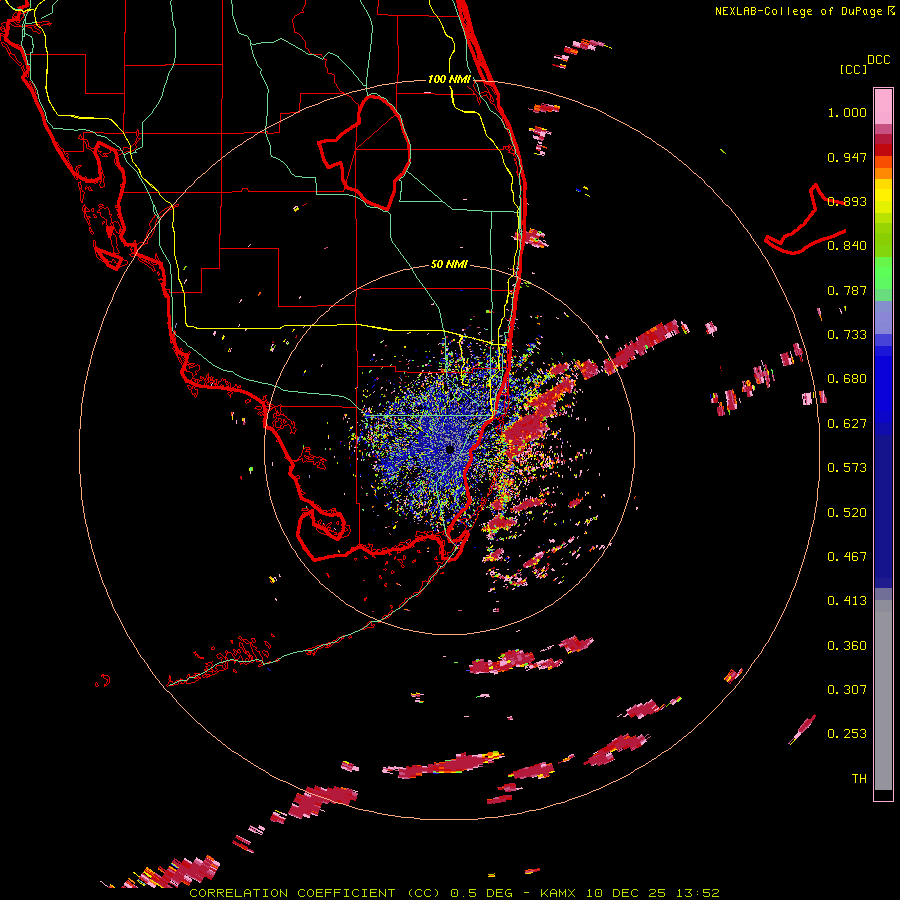Click the 0.573 scale value
Viewport: 900px width, 900px height.
(x=847, y=468)
